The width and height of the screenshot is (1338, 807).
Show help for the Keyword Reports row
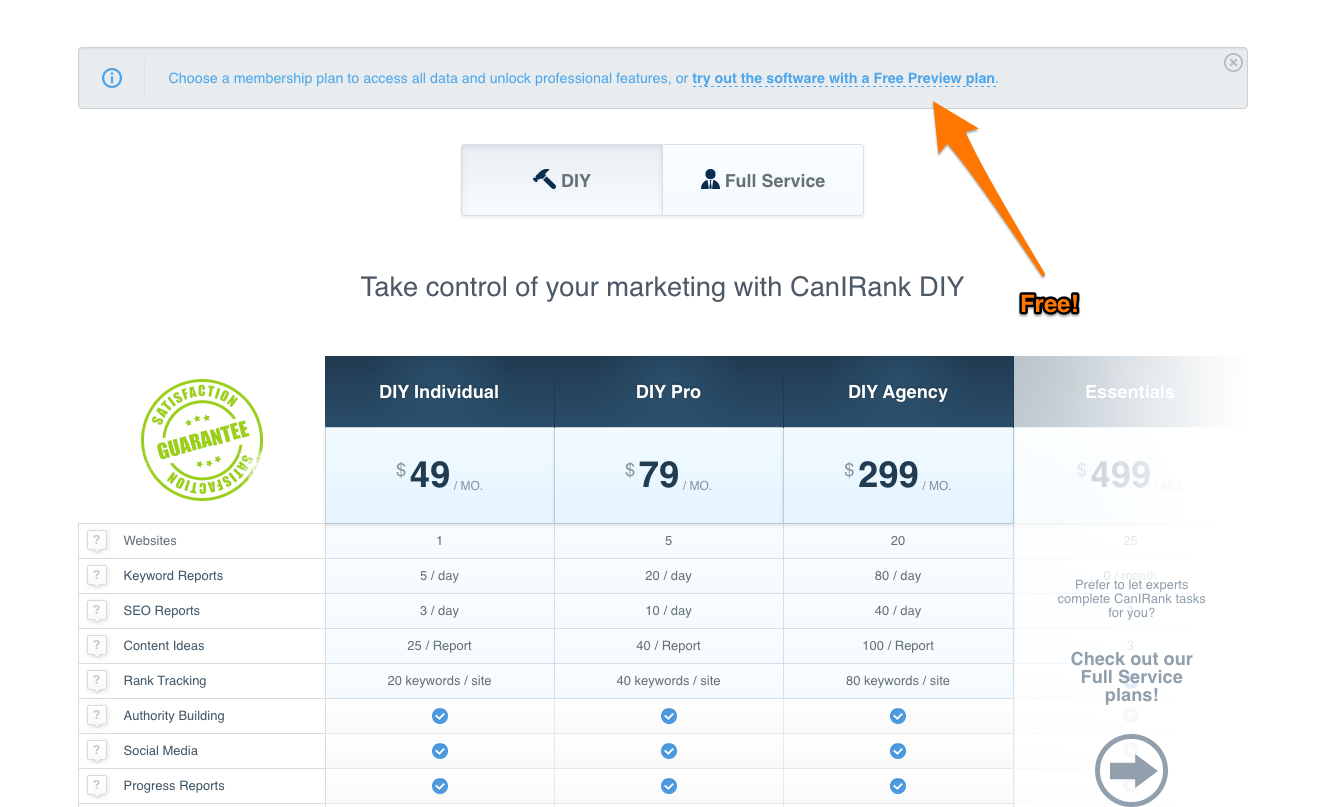pos(97,576)
